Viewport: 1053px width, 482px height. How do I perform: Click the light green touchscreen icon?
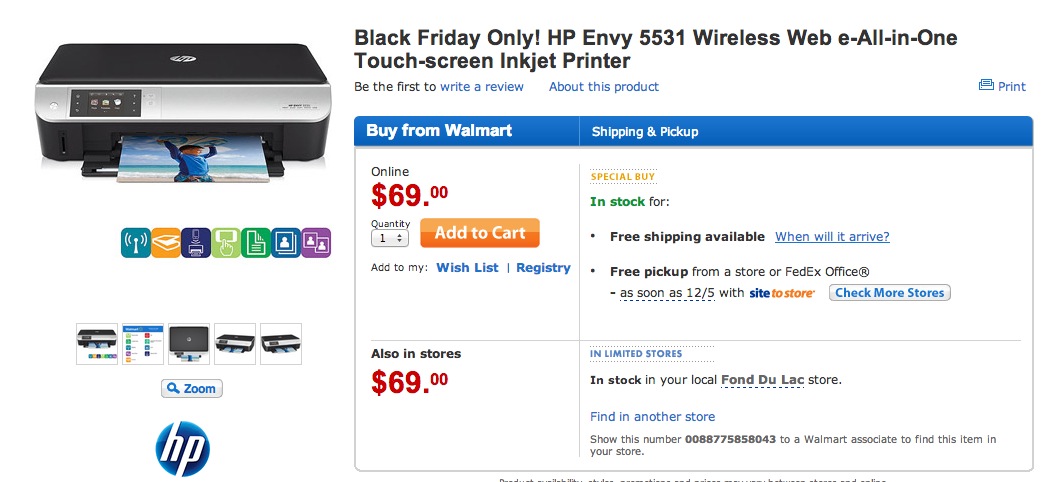coord(225,242)
